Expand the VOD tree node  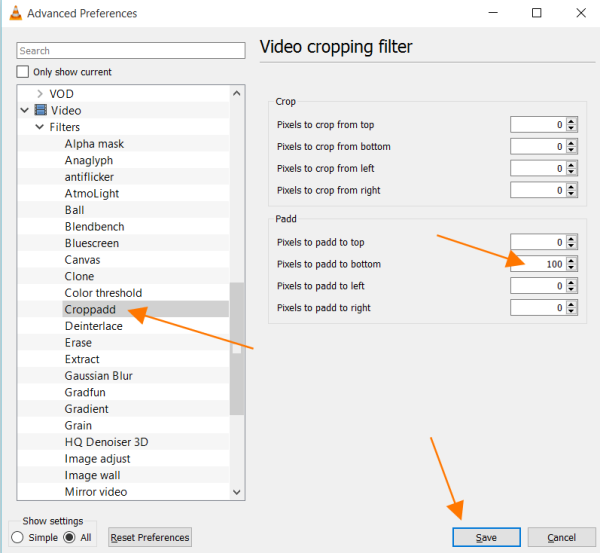click(40, 94)
